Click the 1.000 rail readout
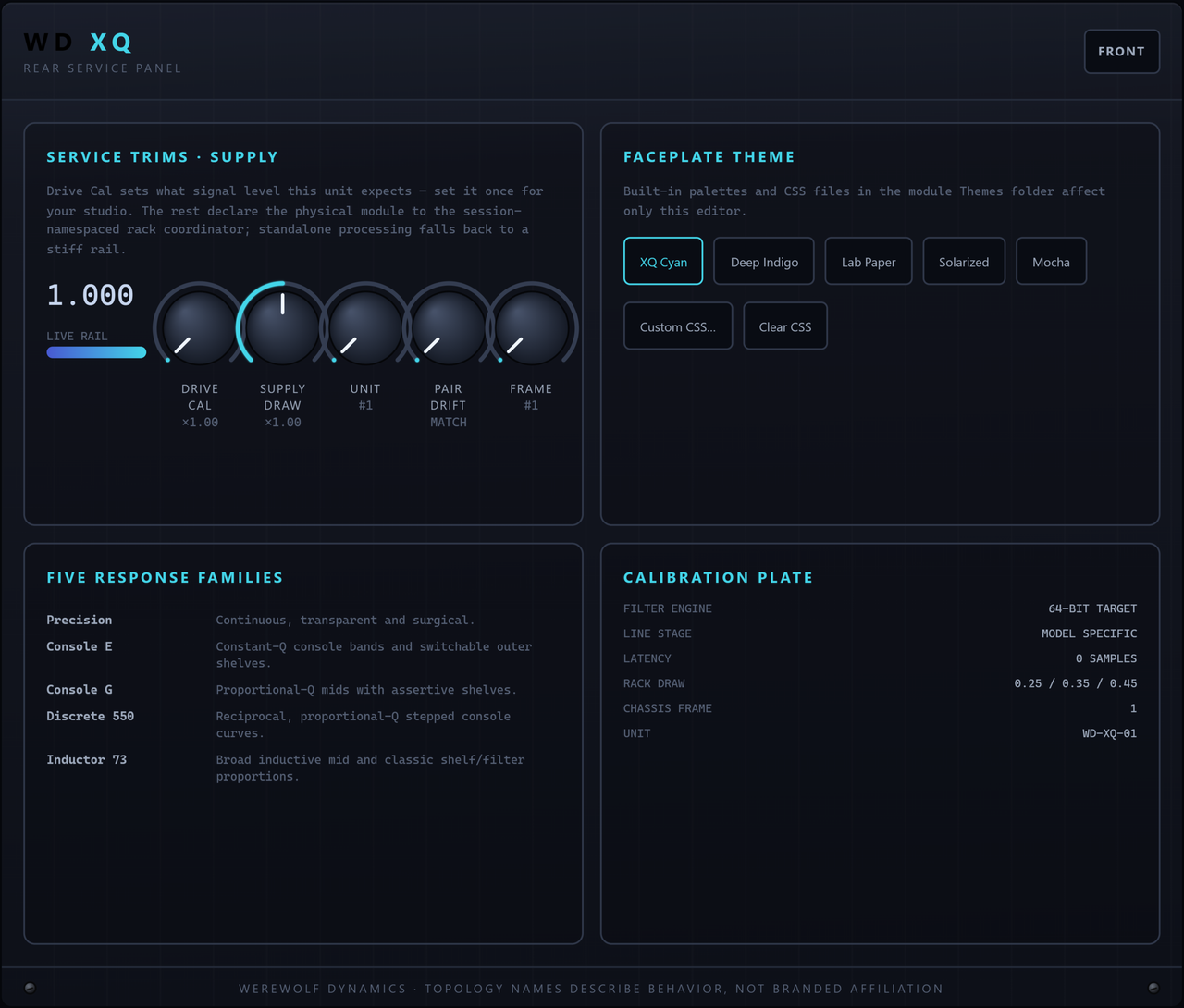 (x=91, y=295)
